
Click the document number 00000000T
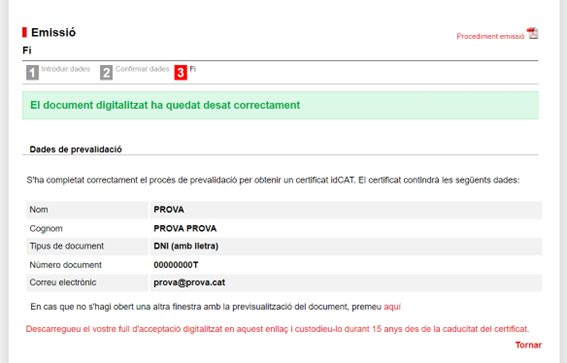point(176,265)
